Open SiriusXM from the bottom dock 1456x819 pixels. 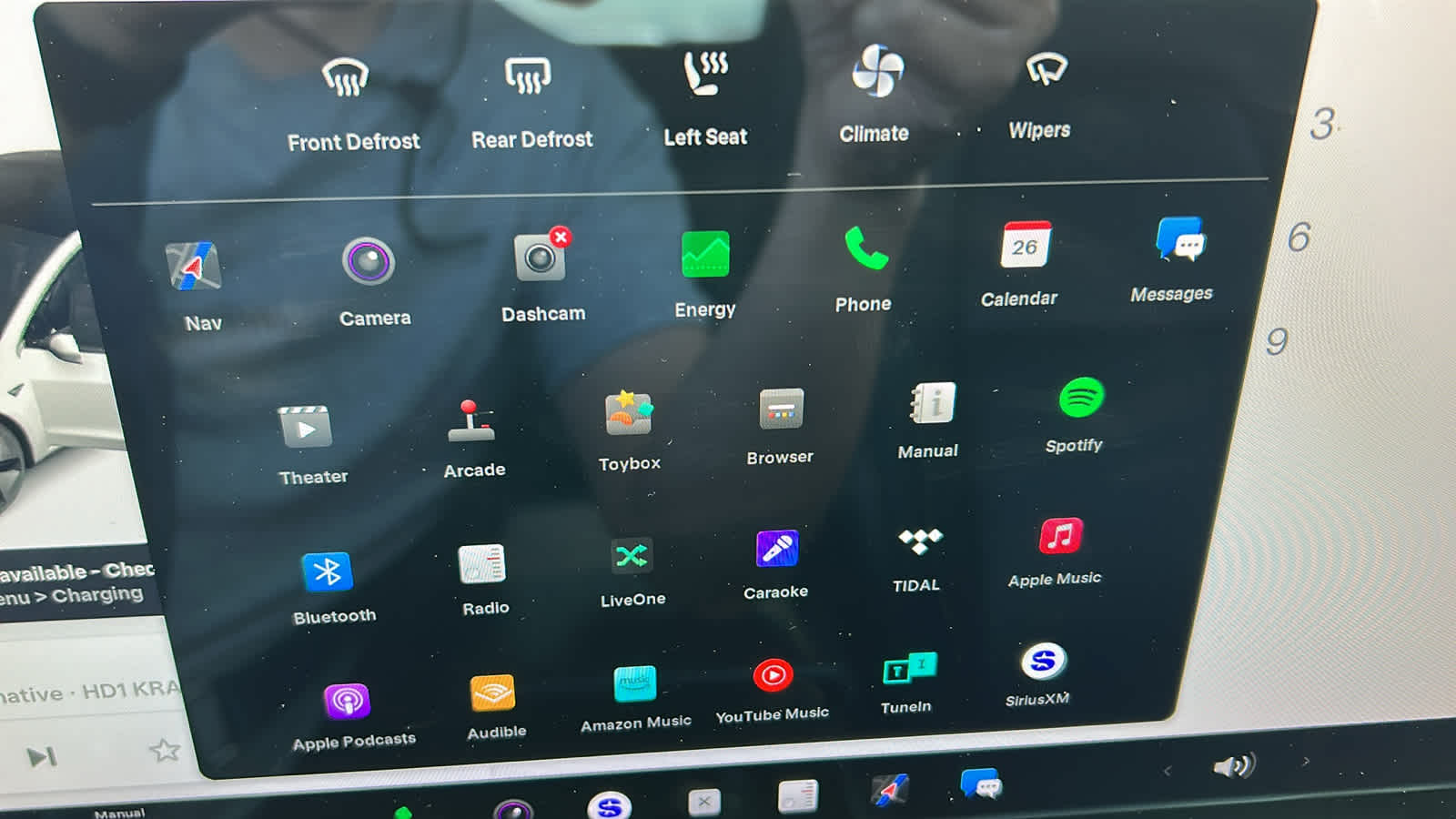610,805
